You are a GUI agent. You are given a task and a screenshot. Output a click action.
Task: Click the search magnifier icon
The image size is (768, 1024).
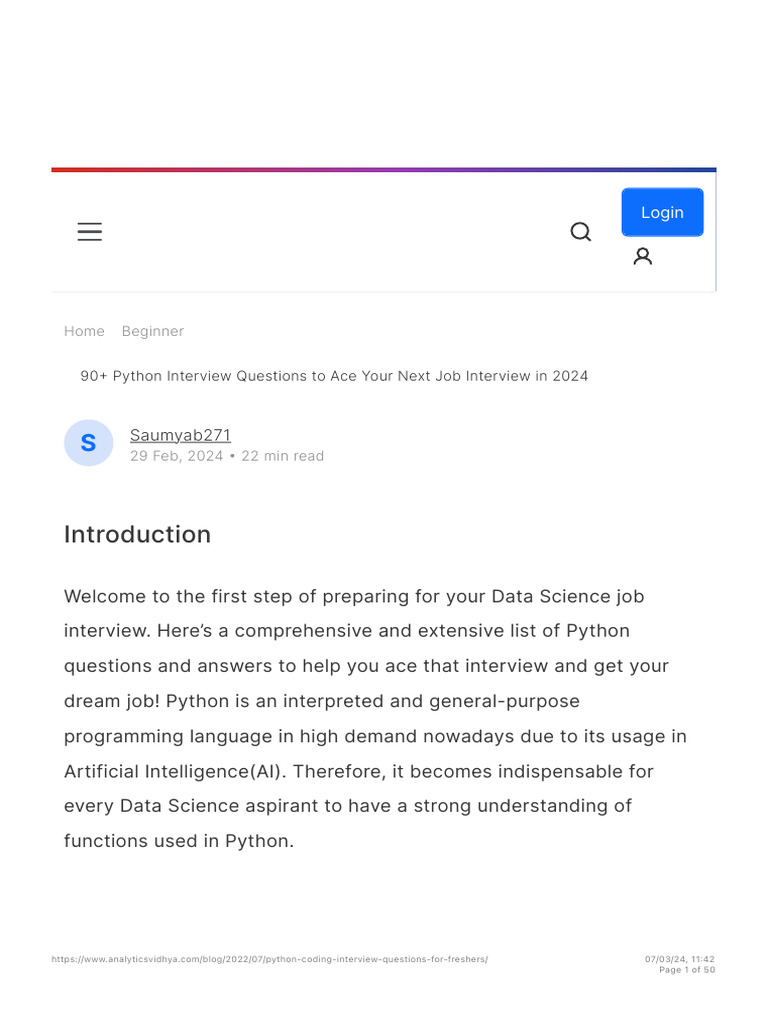point(581,232)
